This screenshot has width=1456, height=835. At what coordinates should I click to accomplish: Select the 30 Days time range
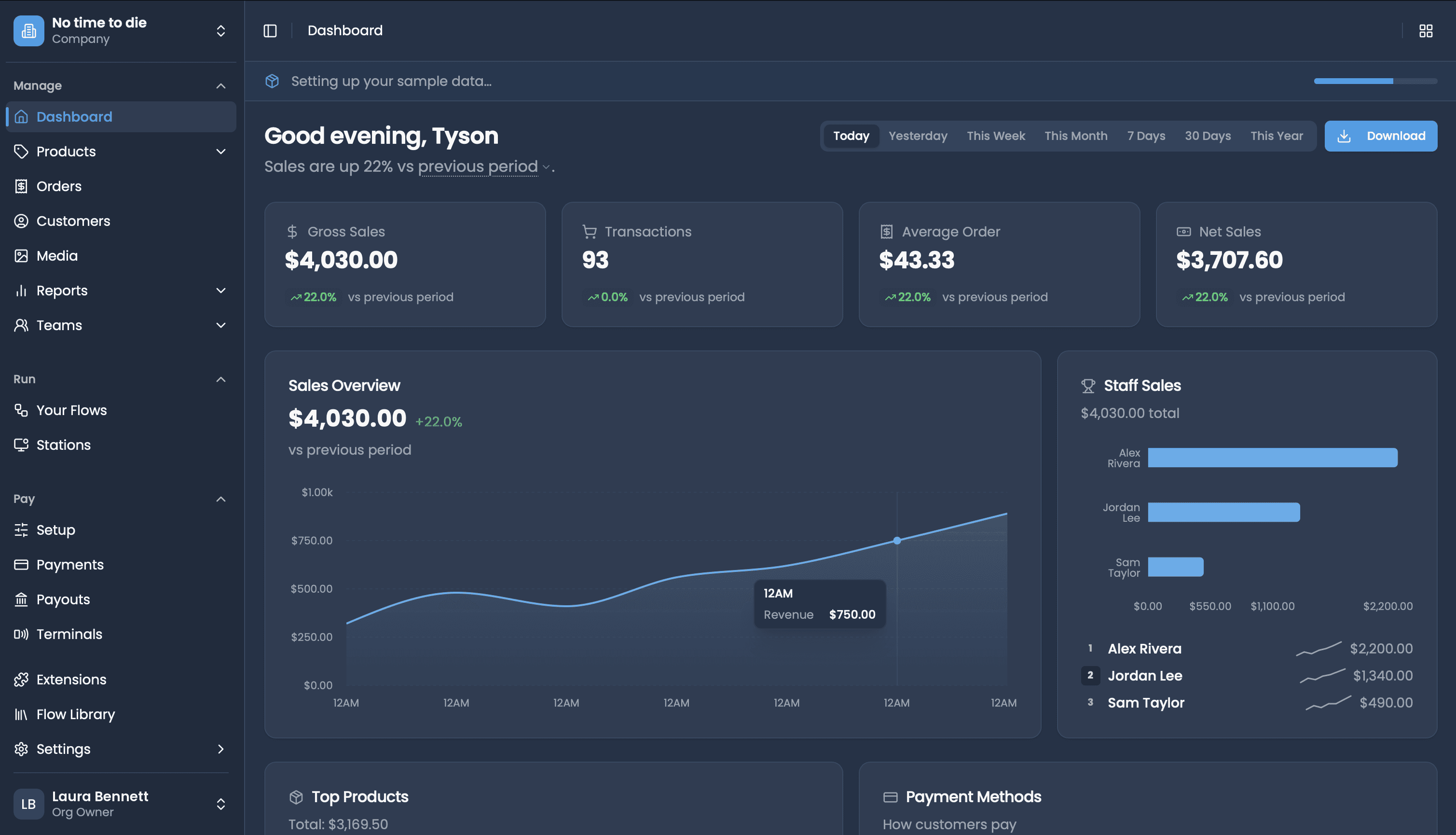click(x=1208, y=136)
